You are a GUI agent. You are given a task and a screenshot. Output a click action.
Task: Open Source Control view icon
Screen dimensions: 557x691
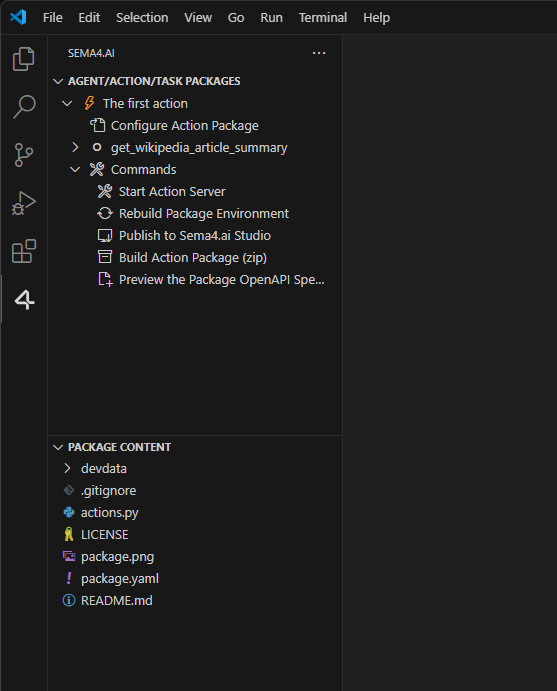click(x=24, y=155)
